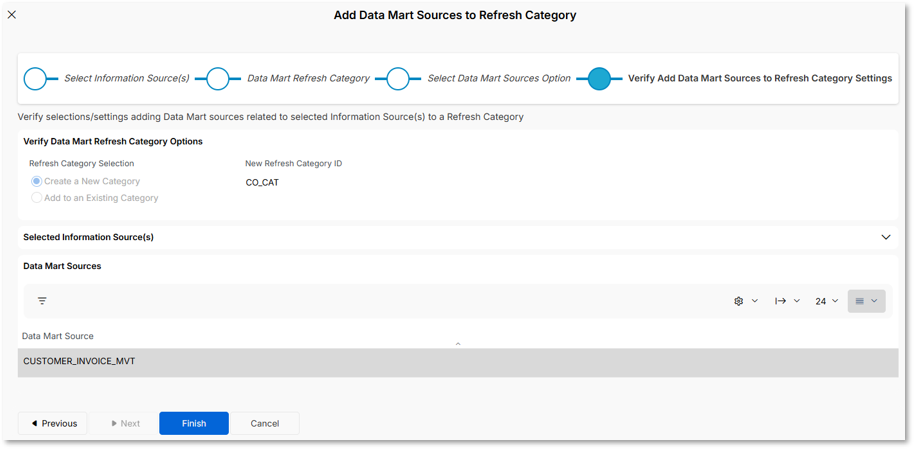This screenshot has width=914, height=449.
Task: Expand the Selected Information Source(s) section
Action: click(886, 237)
